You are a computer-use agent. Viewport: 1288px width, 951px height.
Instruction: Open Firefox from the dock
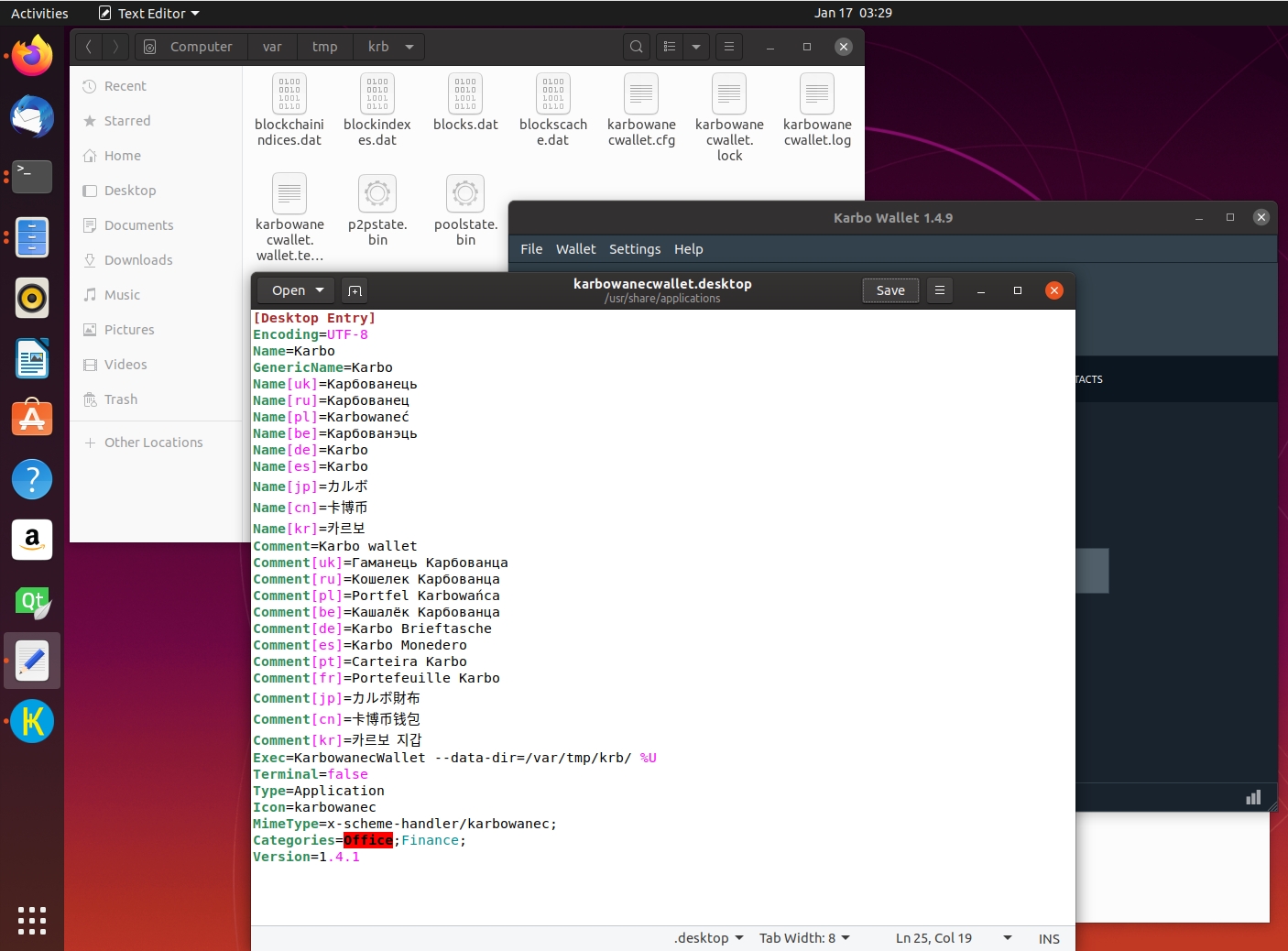[x=32, y=56]
